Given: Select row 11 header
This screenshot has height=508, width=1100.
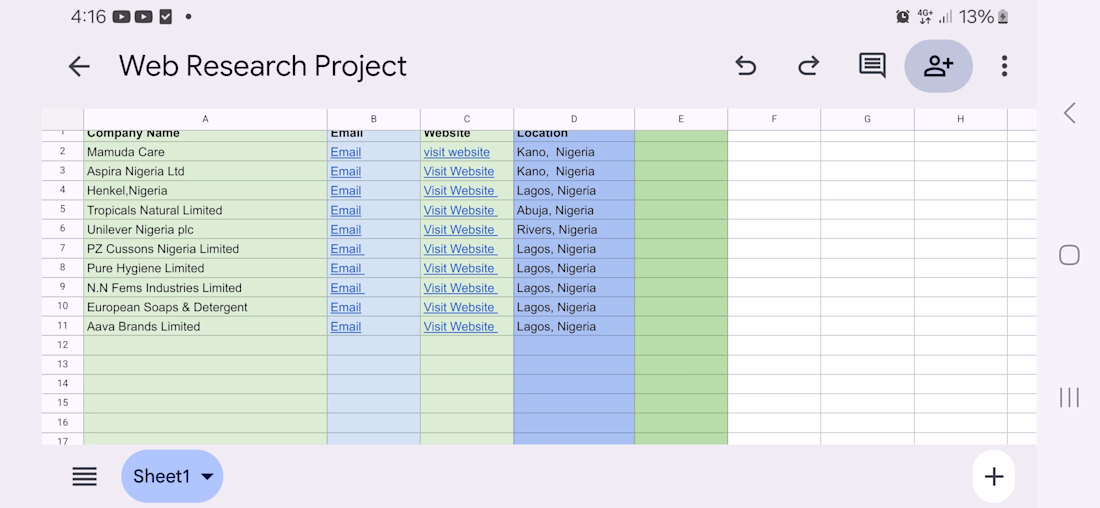Looking at the screenshot, I should [62, 326].
